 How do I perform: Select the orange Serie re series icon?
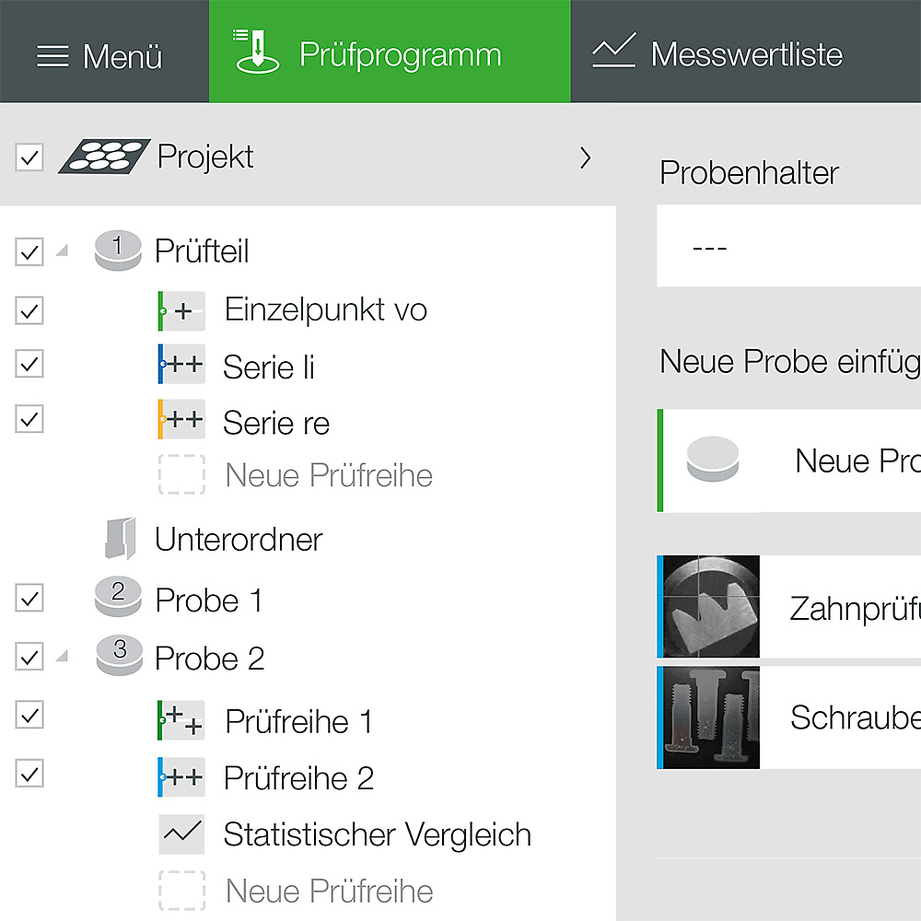click(181, 419)
